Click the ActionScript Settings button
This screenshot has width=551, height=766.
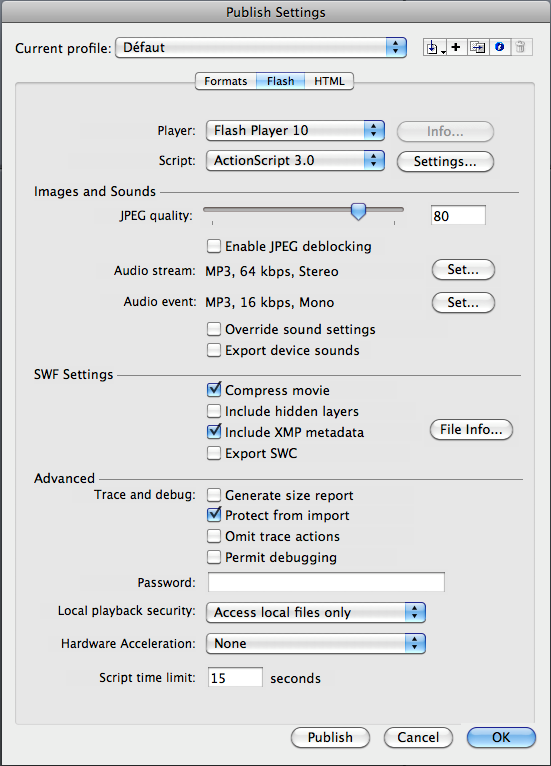445,161
